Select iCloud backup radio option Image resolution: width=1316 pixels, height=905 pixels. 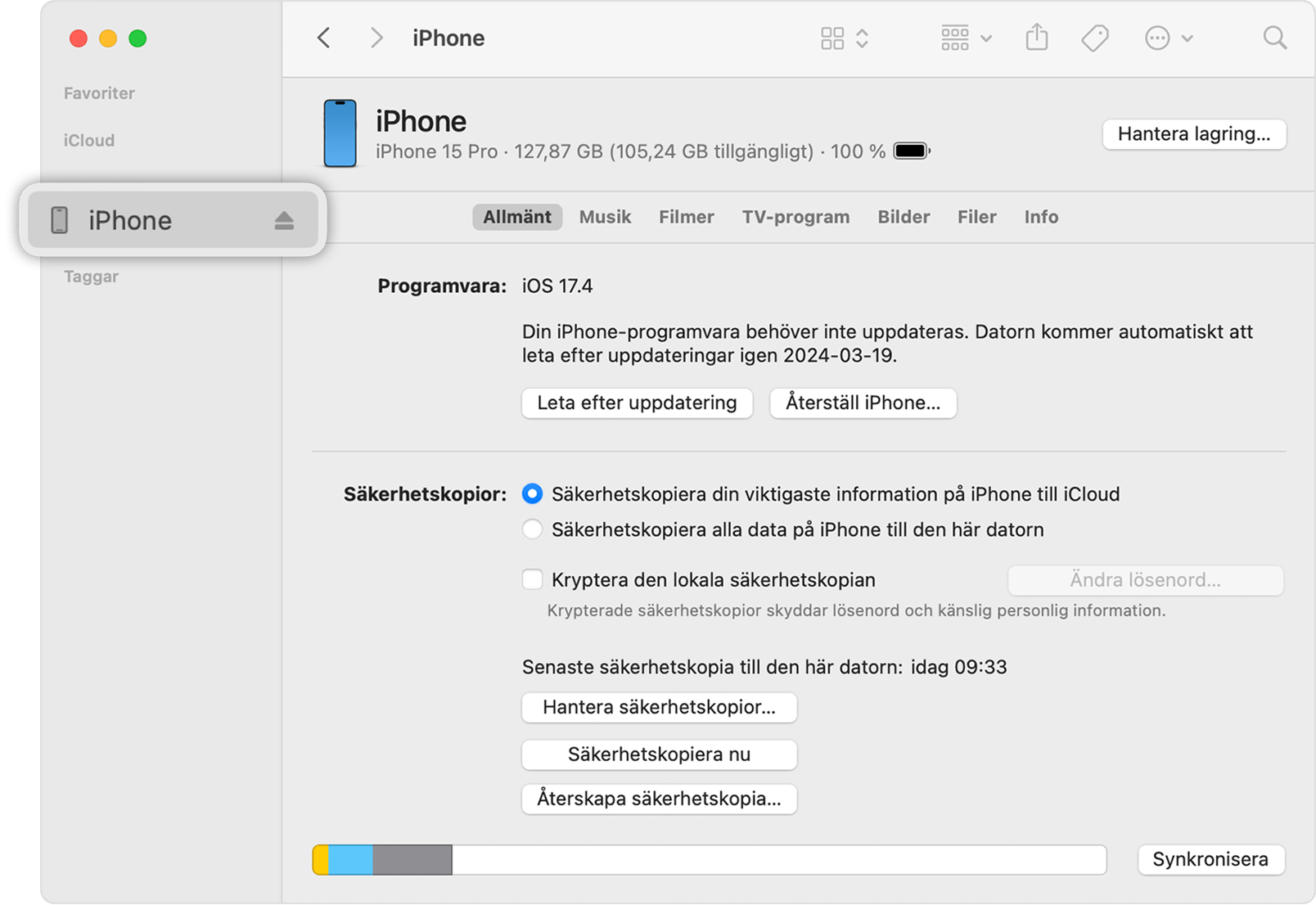532,493
